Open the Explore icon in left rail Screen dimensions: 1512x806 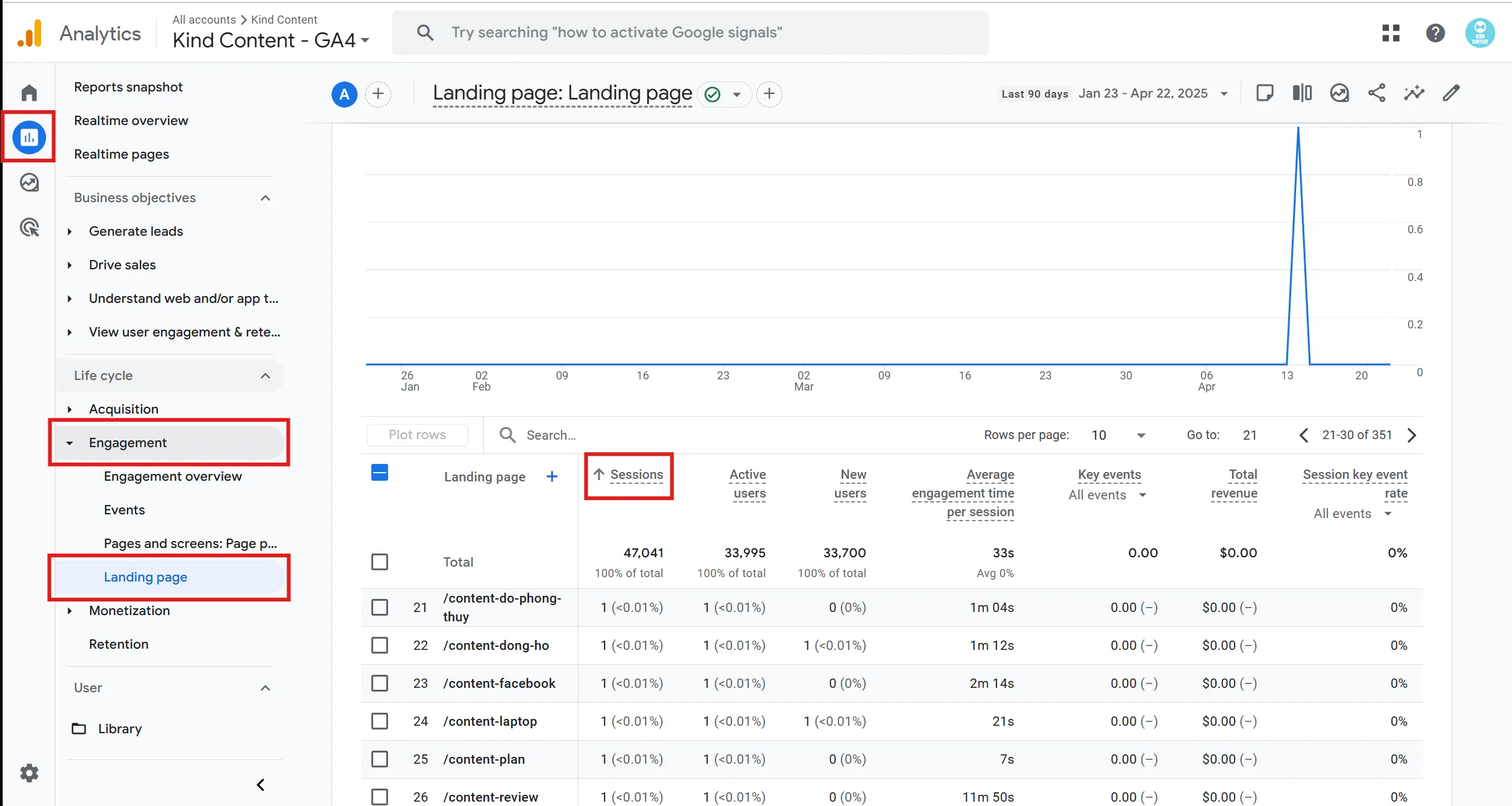pos(29,182)
